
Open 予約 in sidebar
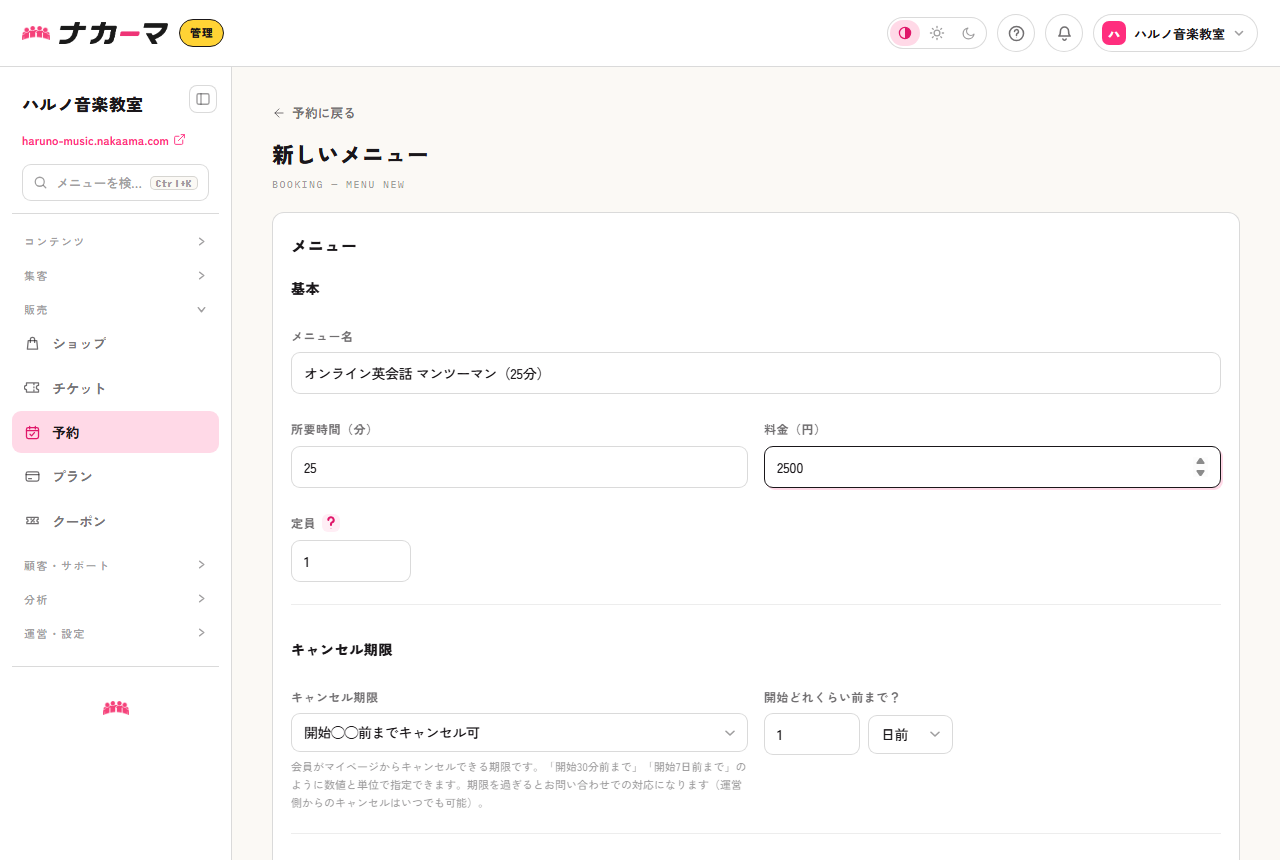[115, 432]
